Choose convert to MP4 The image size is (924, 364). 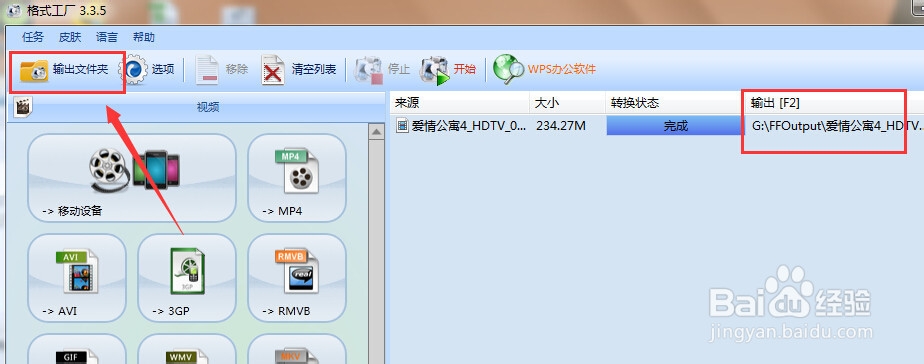296,178
